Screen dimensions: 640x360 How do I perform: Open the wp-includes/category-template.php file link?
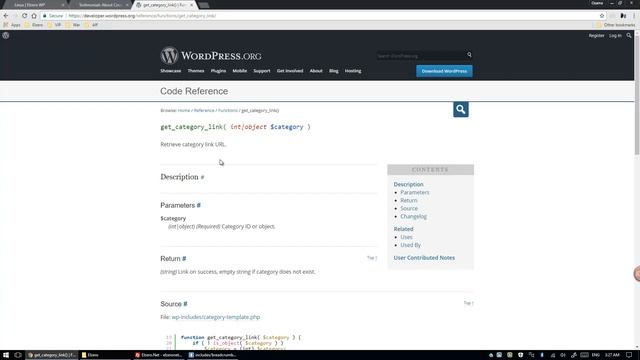216,317
